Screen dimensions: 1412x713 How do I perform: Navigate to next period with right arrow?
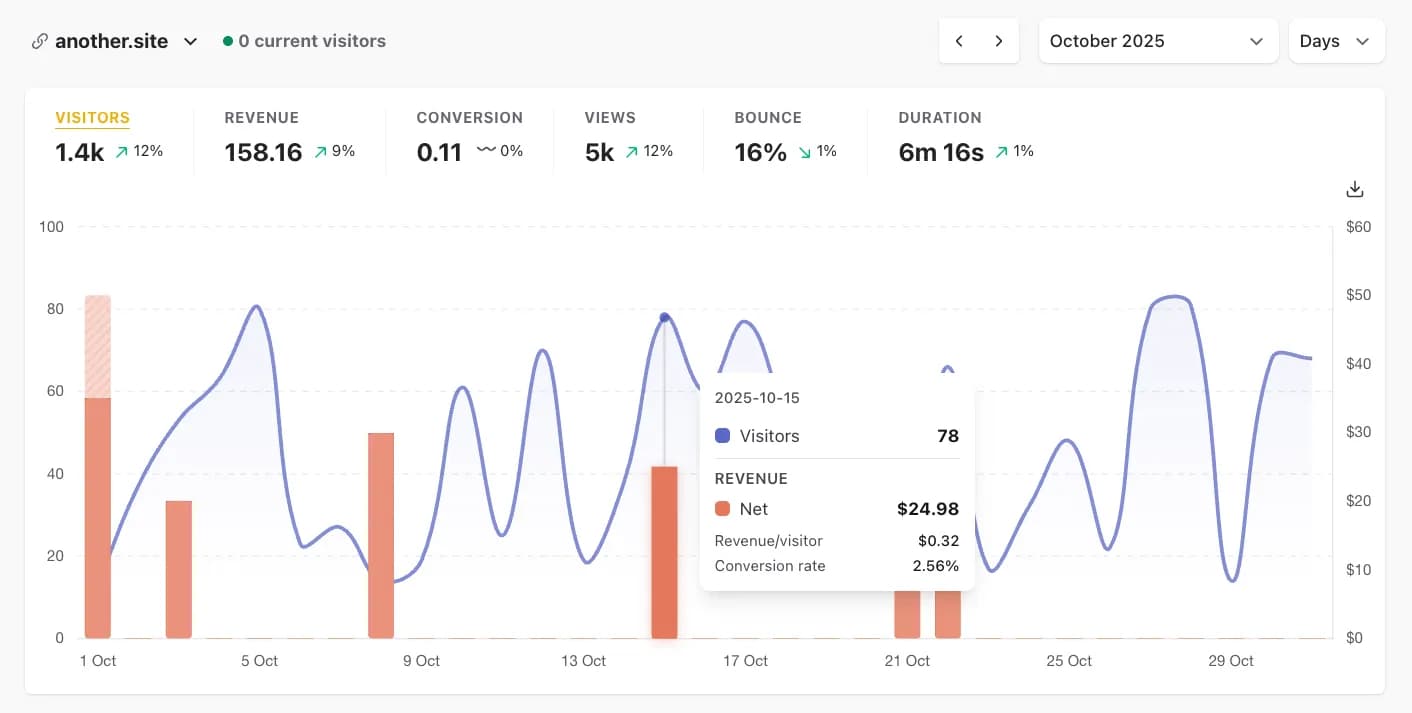[x=998, y=41]
